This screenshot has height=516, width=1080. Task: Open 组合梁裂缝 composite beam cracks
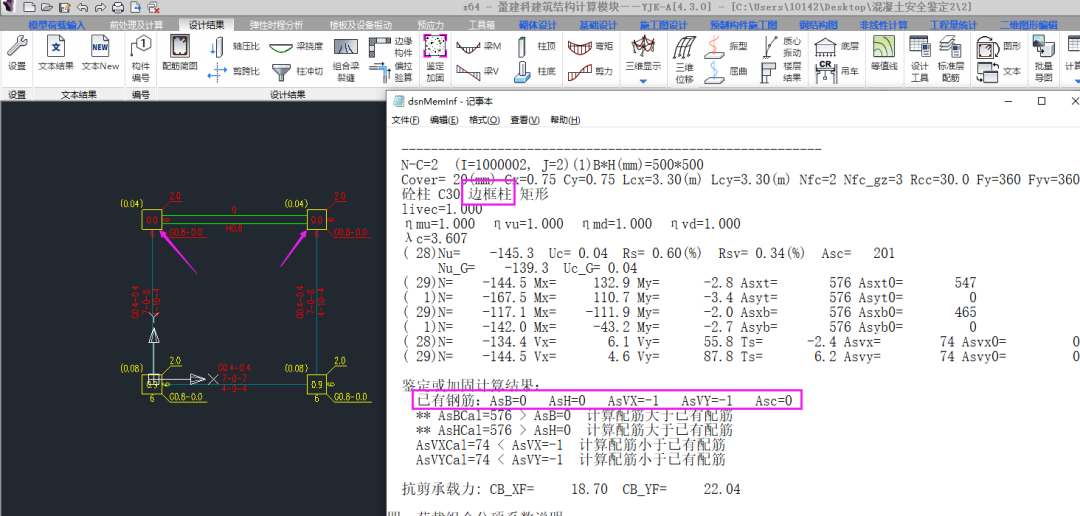[x=346, y=59]
